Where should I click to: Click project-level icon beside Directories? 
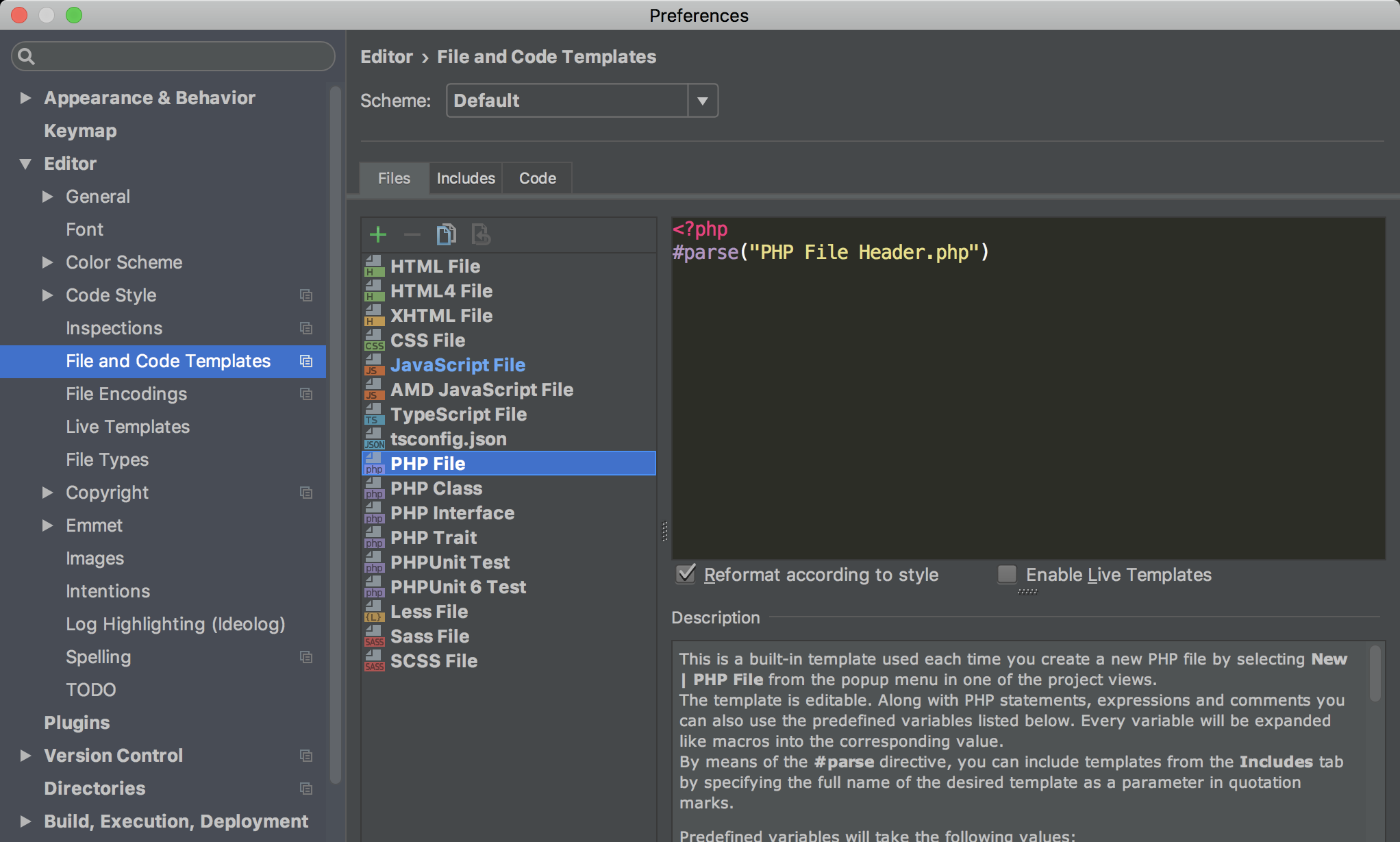tap(306, 789)
